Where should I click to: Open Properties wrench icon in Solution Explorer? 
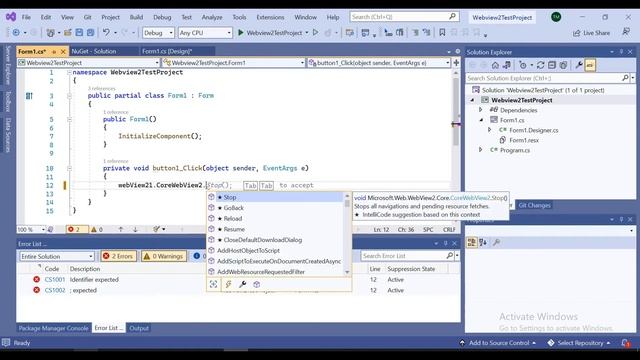point(579,65)
